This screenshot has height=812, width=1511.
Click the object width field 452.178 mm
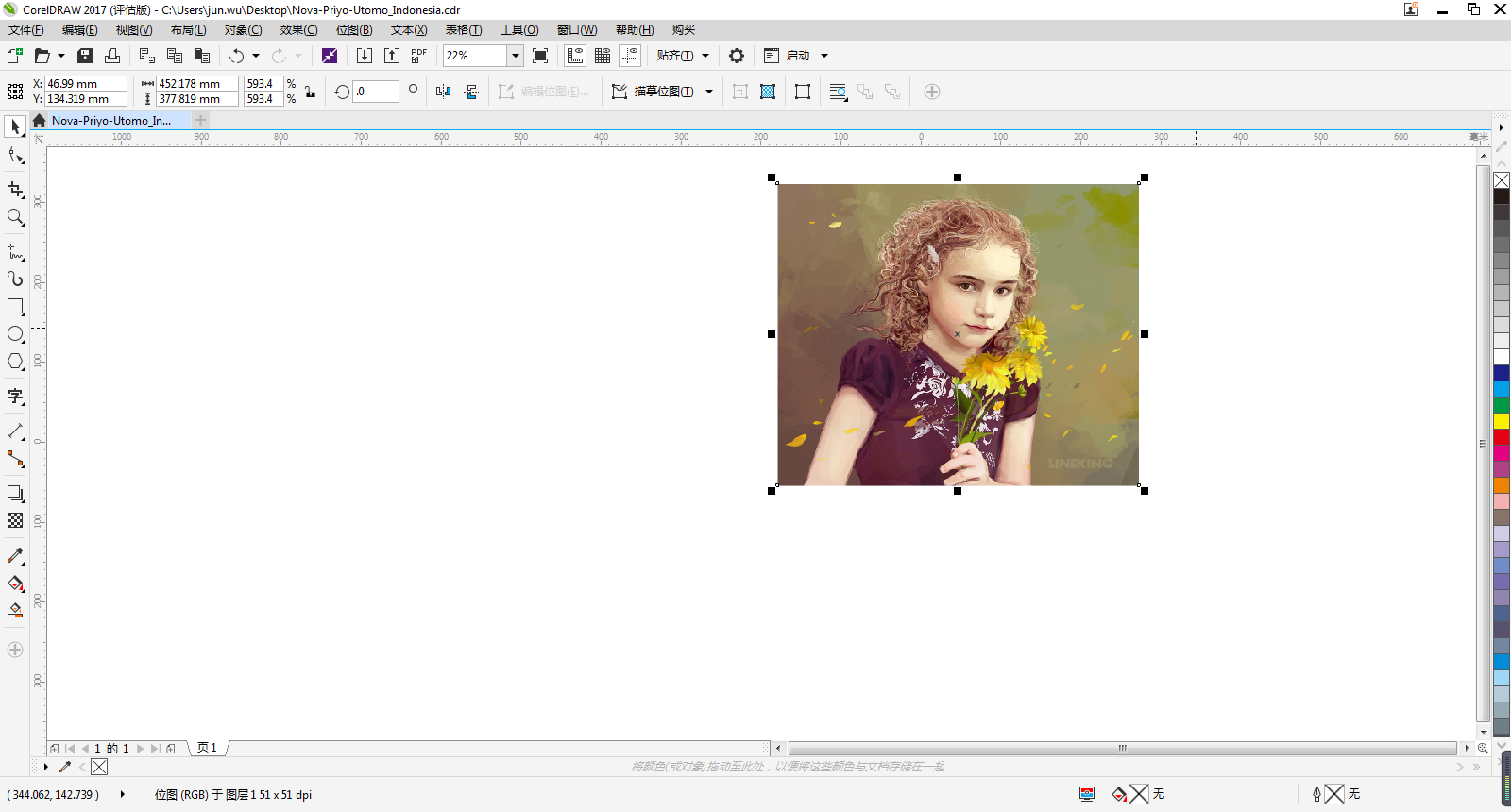(x=196, y=84)
